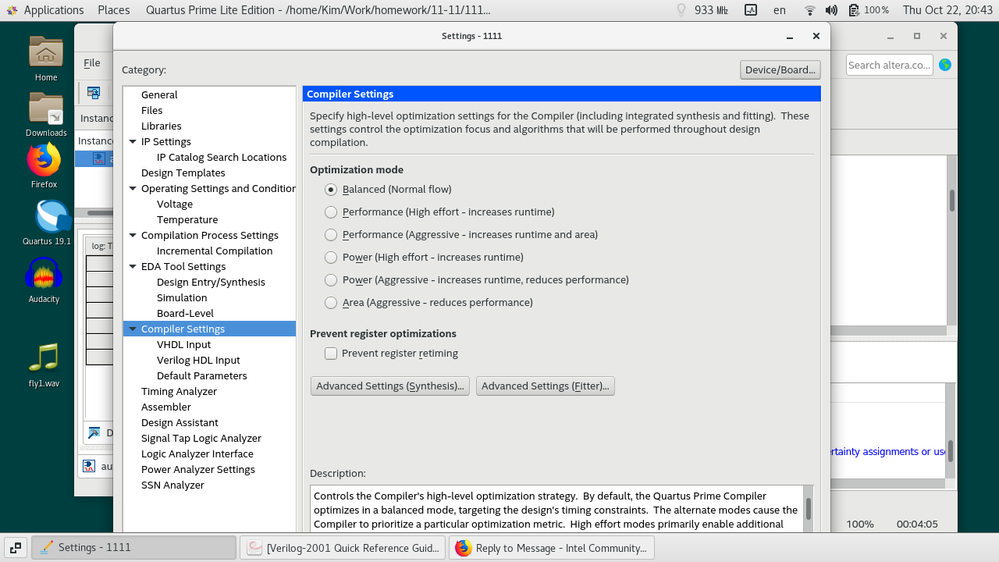Select the General category

[159, 94]
